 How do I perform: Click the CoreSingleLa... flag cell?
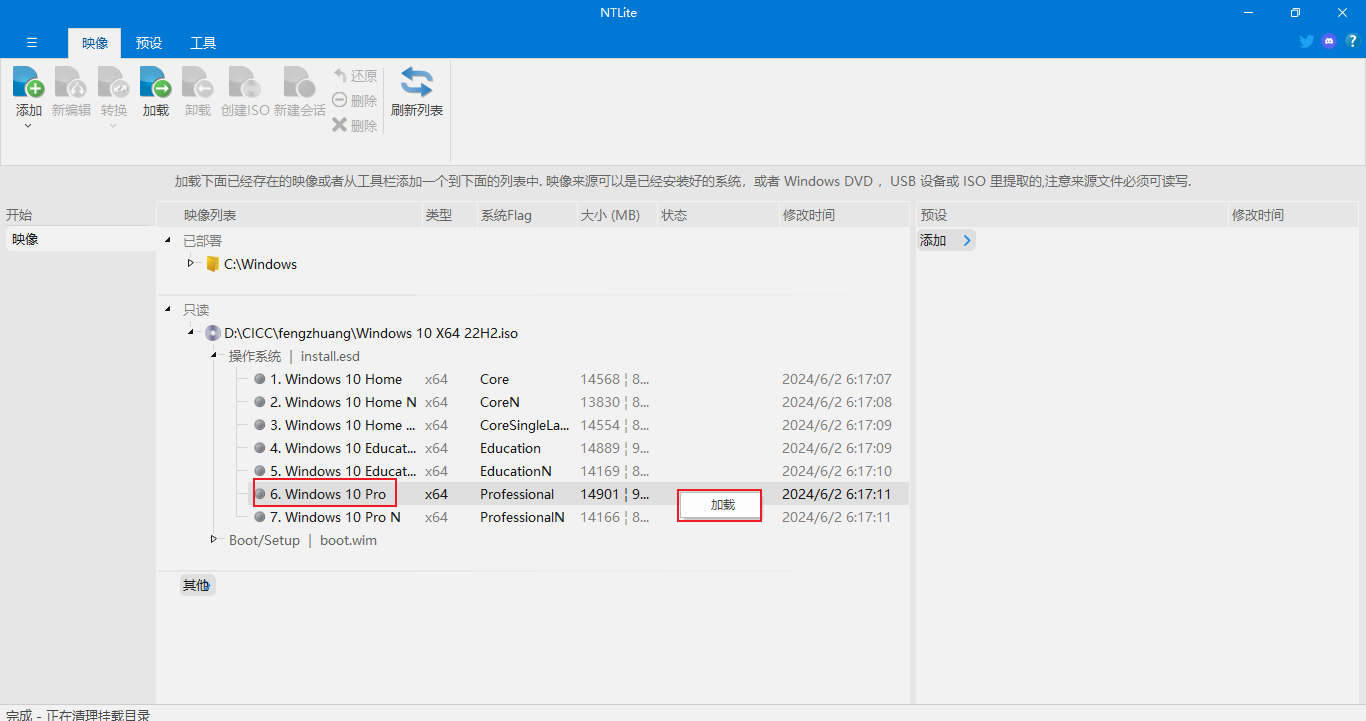click(x=524, y=425)
